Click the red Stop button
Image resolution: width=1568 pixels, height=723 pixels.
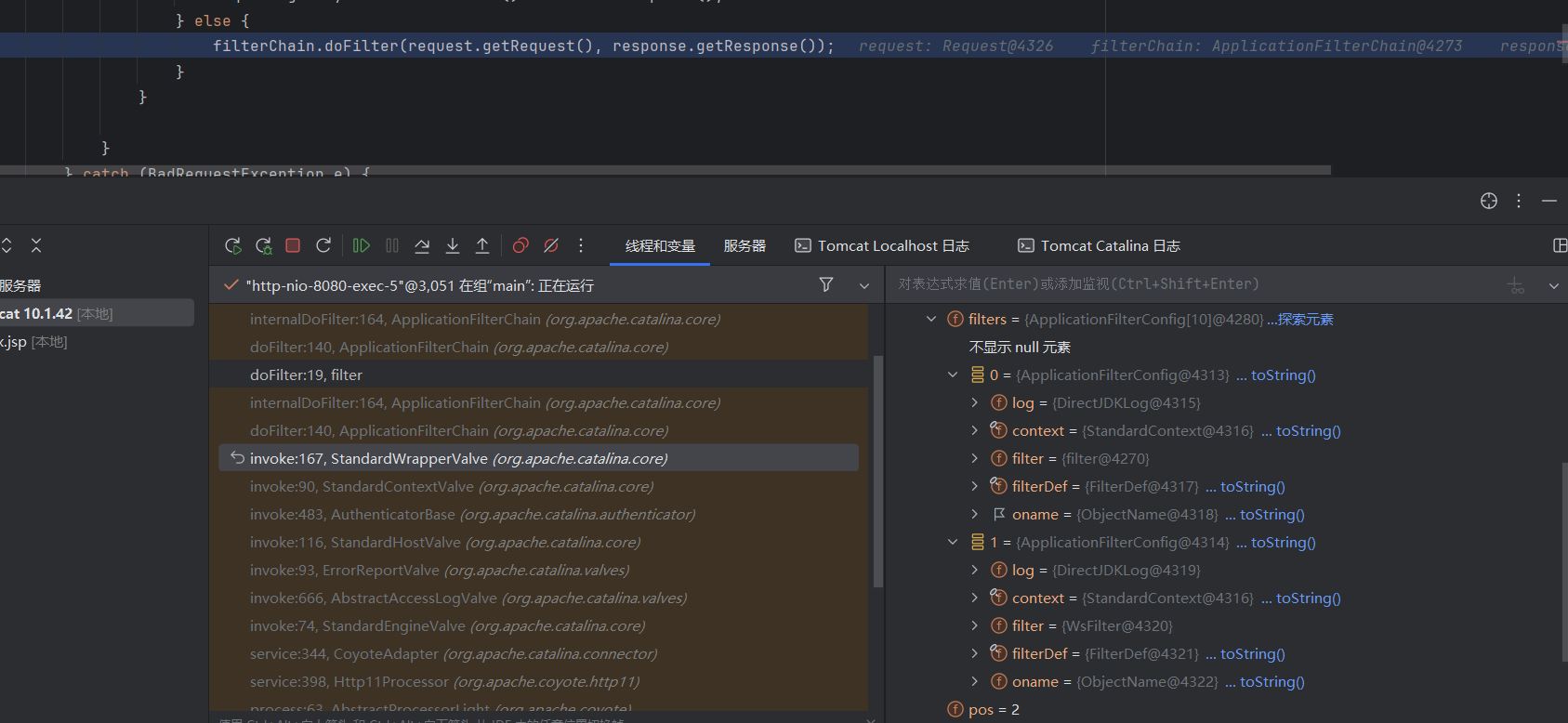coord(293,245)
